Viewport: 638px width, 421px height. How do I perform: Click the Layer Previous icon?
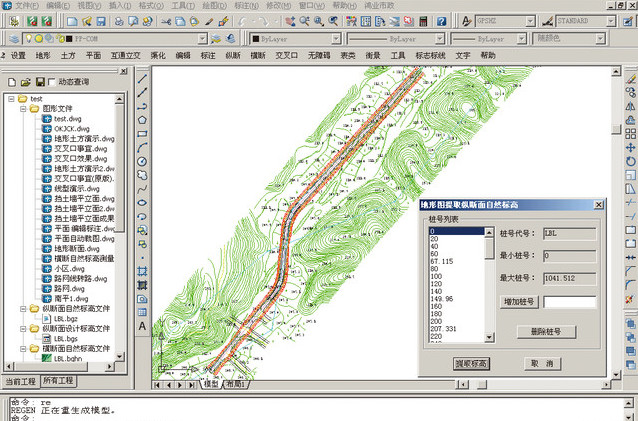click(231, 39)
